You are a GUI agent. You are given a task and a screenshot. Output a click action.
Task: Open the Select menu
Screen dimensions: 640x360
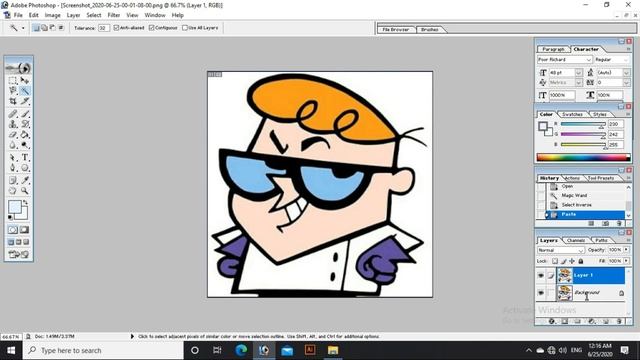(93, 15)
